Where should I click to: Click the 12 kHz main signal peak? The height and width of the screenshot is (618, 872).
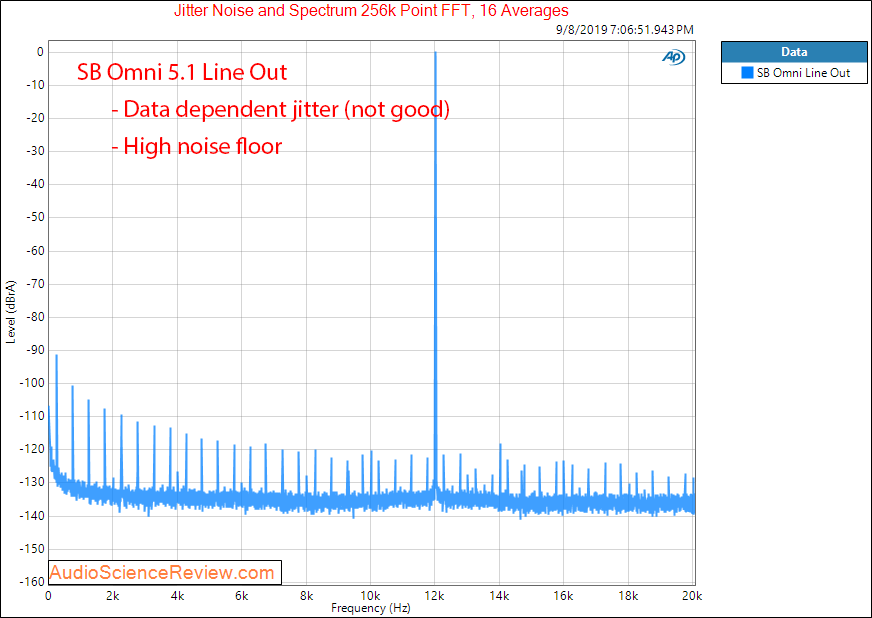coord(435,273)
